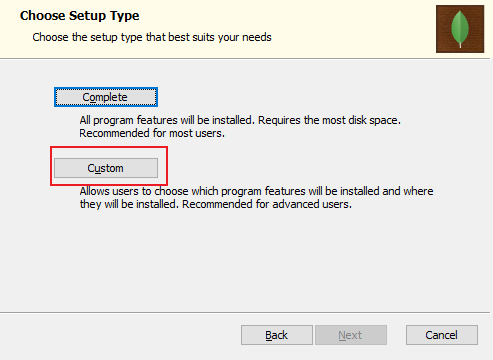The height and width of the screenshot is (360, 493).
Task: Choose the Complete setup type
Action: click(x=106, y=97)
